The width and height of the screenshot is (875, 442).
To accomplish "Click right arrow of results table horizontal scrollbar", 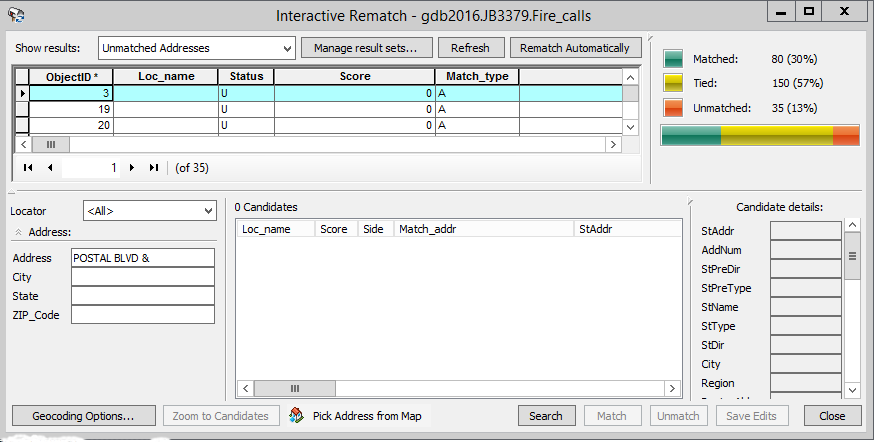I will (x=613, y=145).
